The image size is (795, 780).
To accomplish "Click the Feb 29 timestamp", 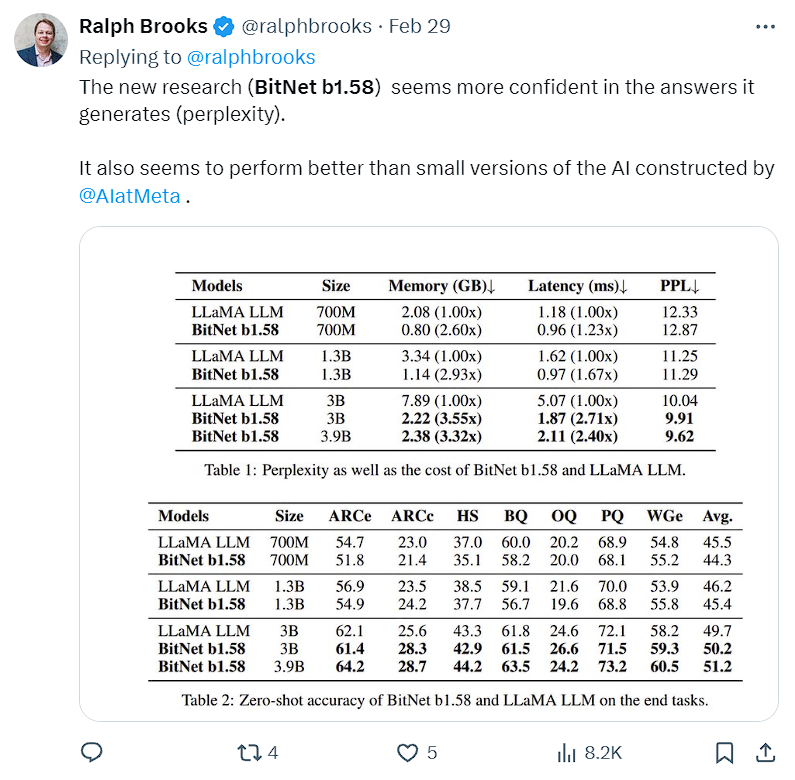I will click(x=419, y=26).
